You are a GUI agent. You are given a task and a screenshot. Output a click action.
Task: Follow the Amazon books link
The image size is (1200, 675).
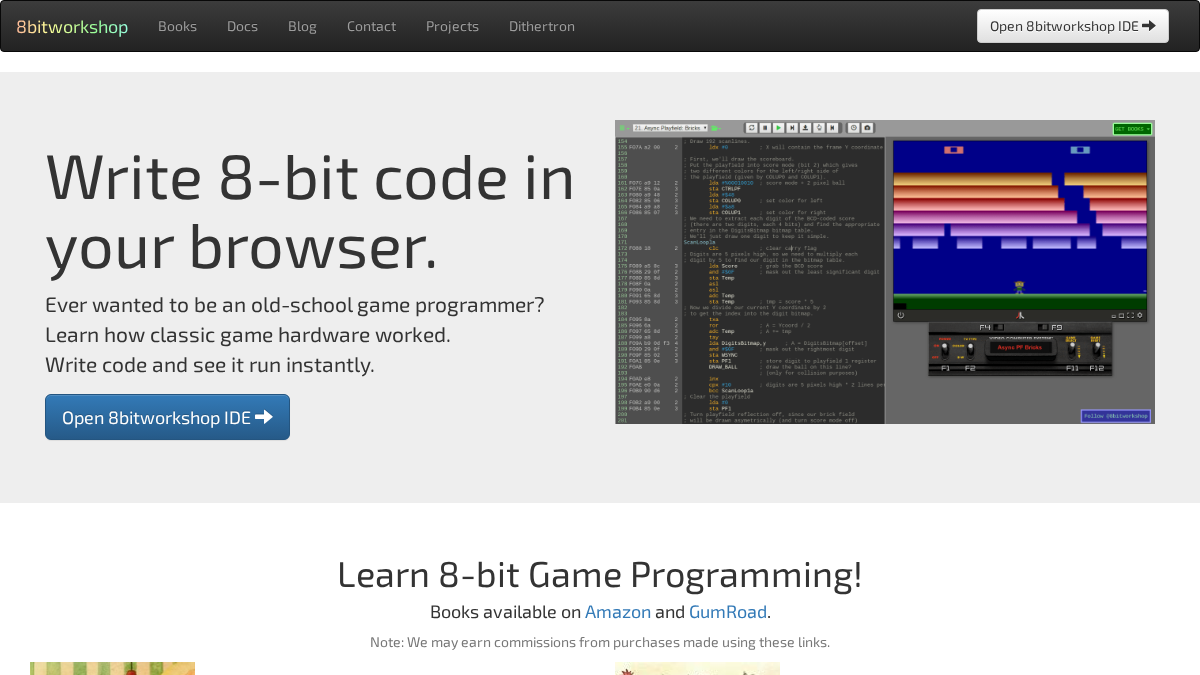click(x=618, y=612)
